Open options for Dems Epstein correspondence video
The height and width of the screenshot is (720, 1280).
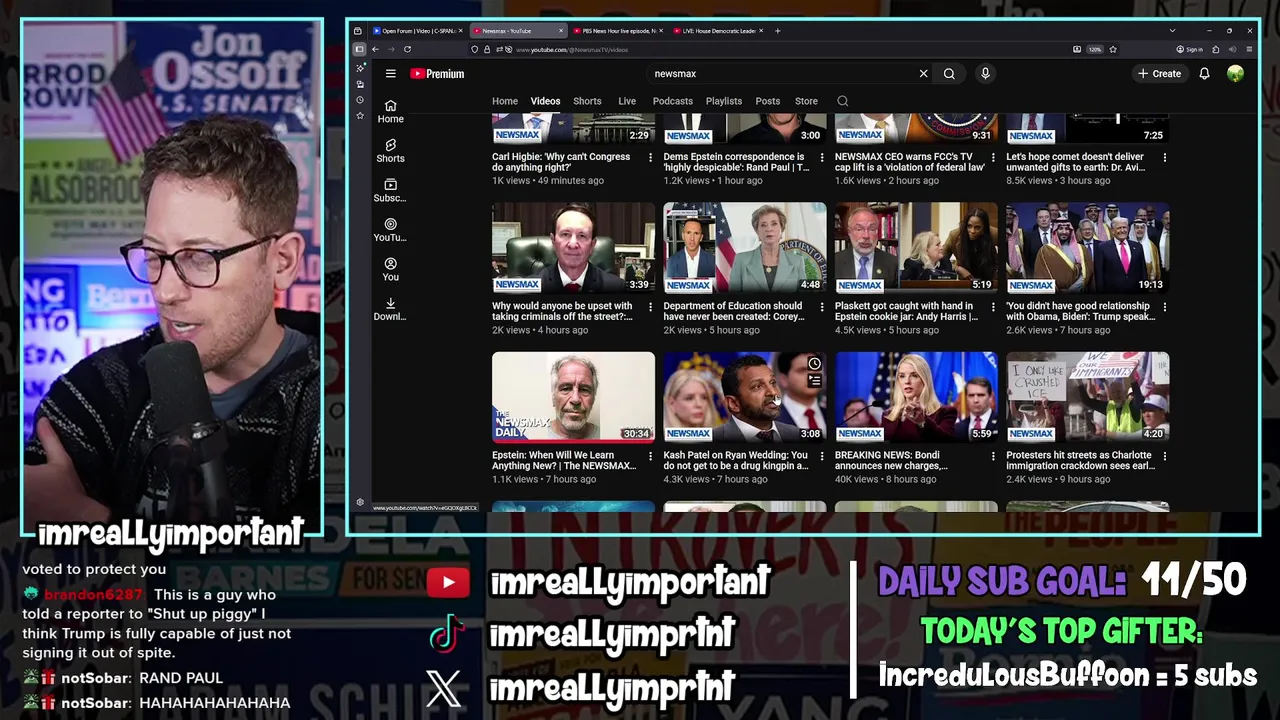(x=822, y=157)
